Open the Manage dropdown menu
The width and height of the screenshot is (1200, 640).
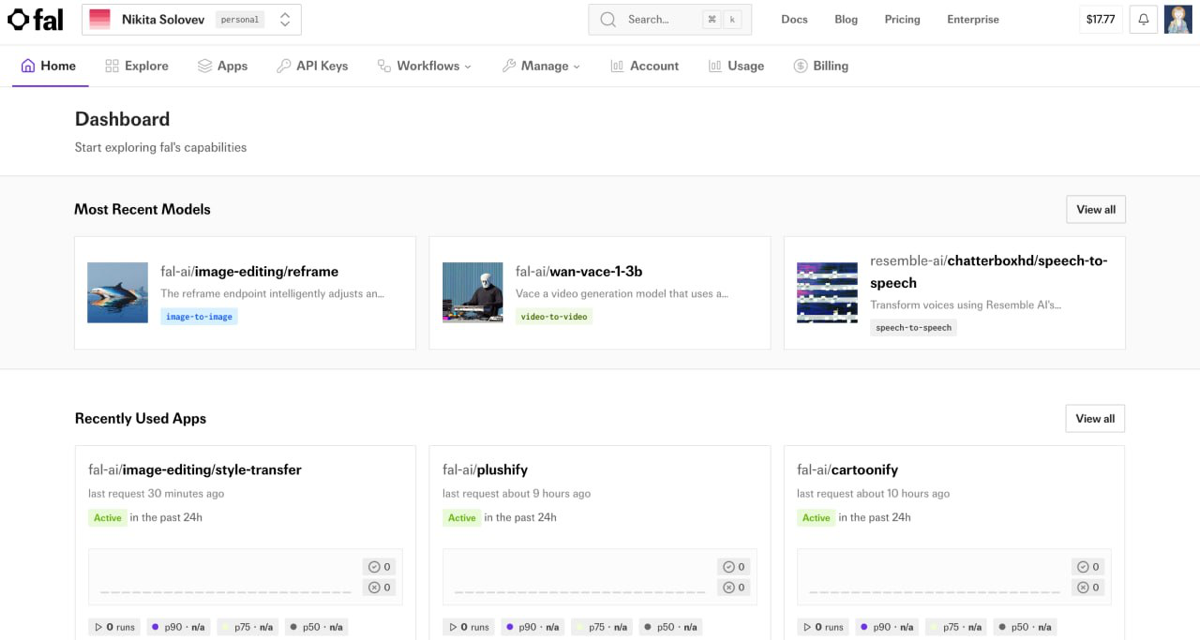541,66
